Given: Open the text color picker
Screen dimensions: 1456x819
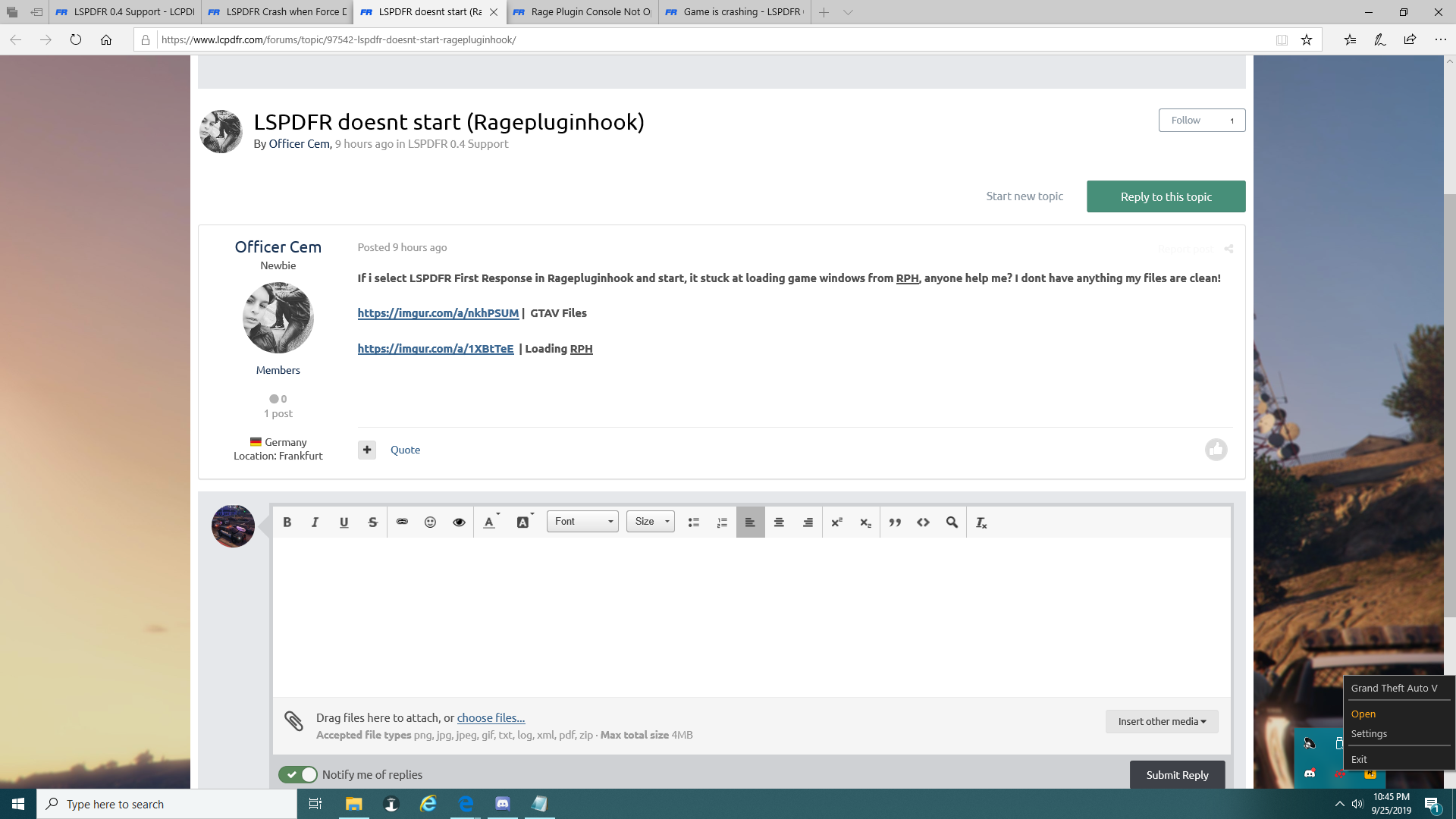Looking at the screenshot, I should pos(490,522).
